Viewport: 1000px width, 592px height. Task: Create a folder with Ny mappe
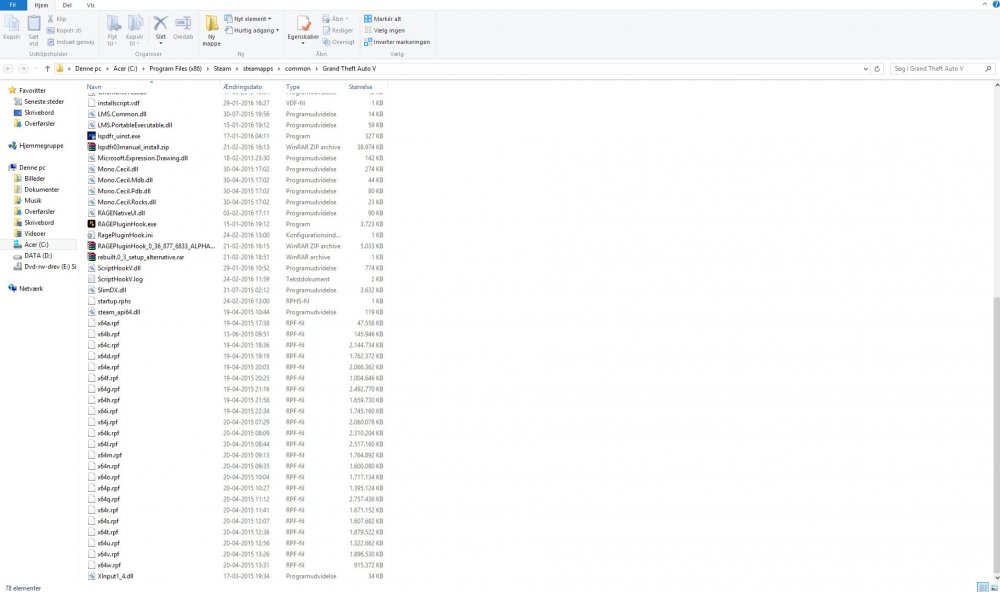212,31
